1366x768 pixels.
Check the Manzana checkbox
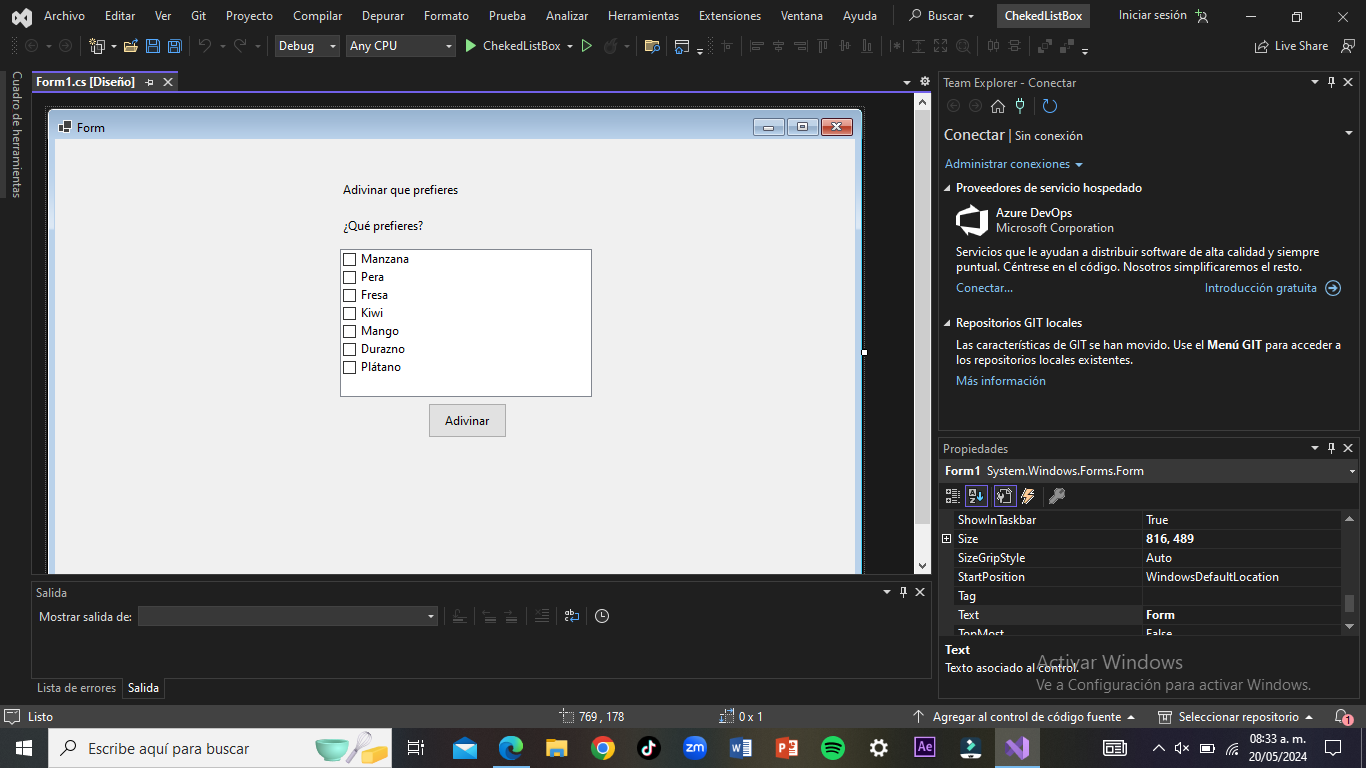350,259
